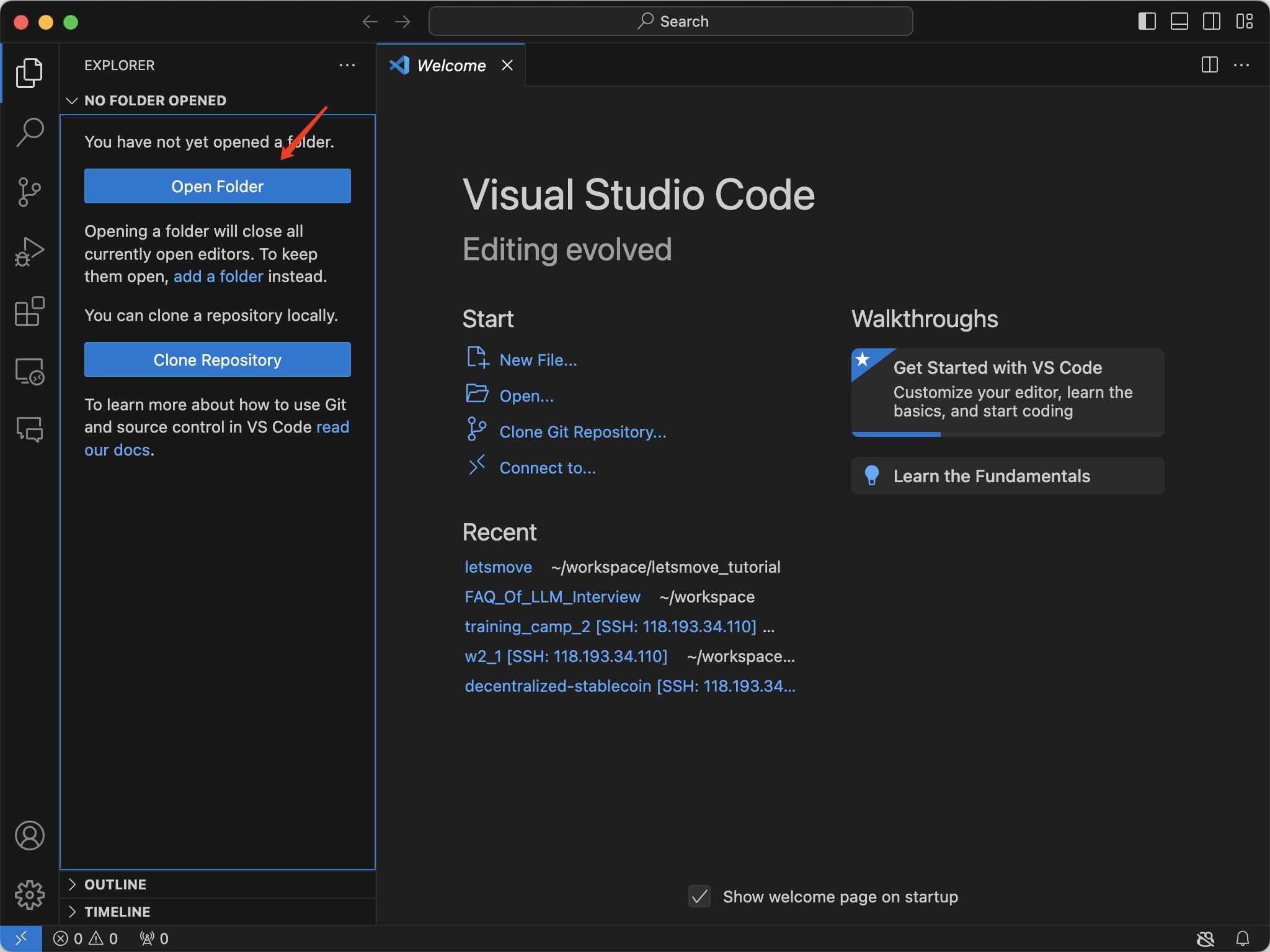The image size is (1270, 952).
Task: Open the Source Control view
Action: (x=29, y=192)
